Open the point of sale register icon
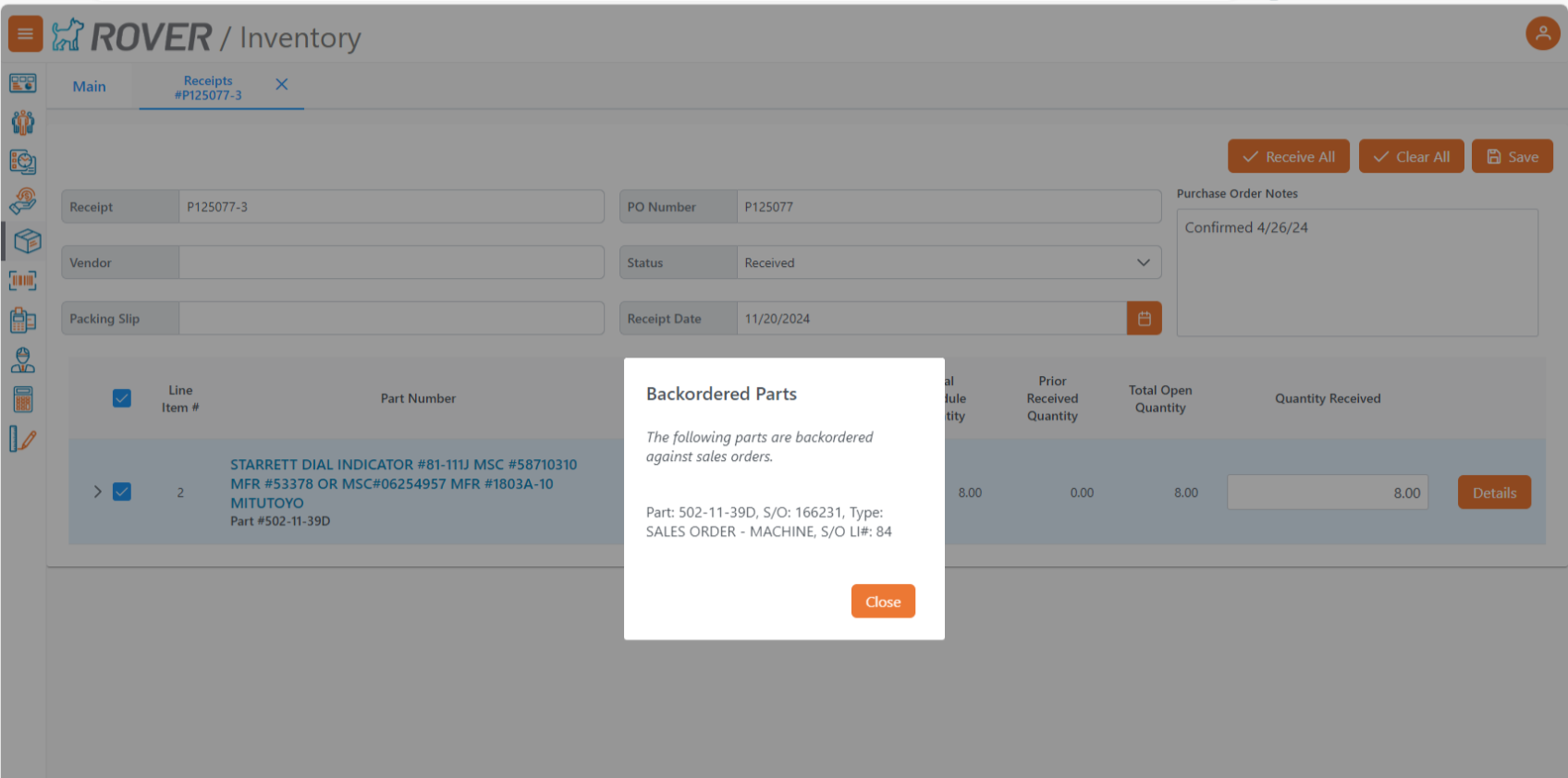This screenshot has height=778, width=1568. click(x=23, y=320)
